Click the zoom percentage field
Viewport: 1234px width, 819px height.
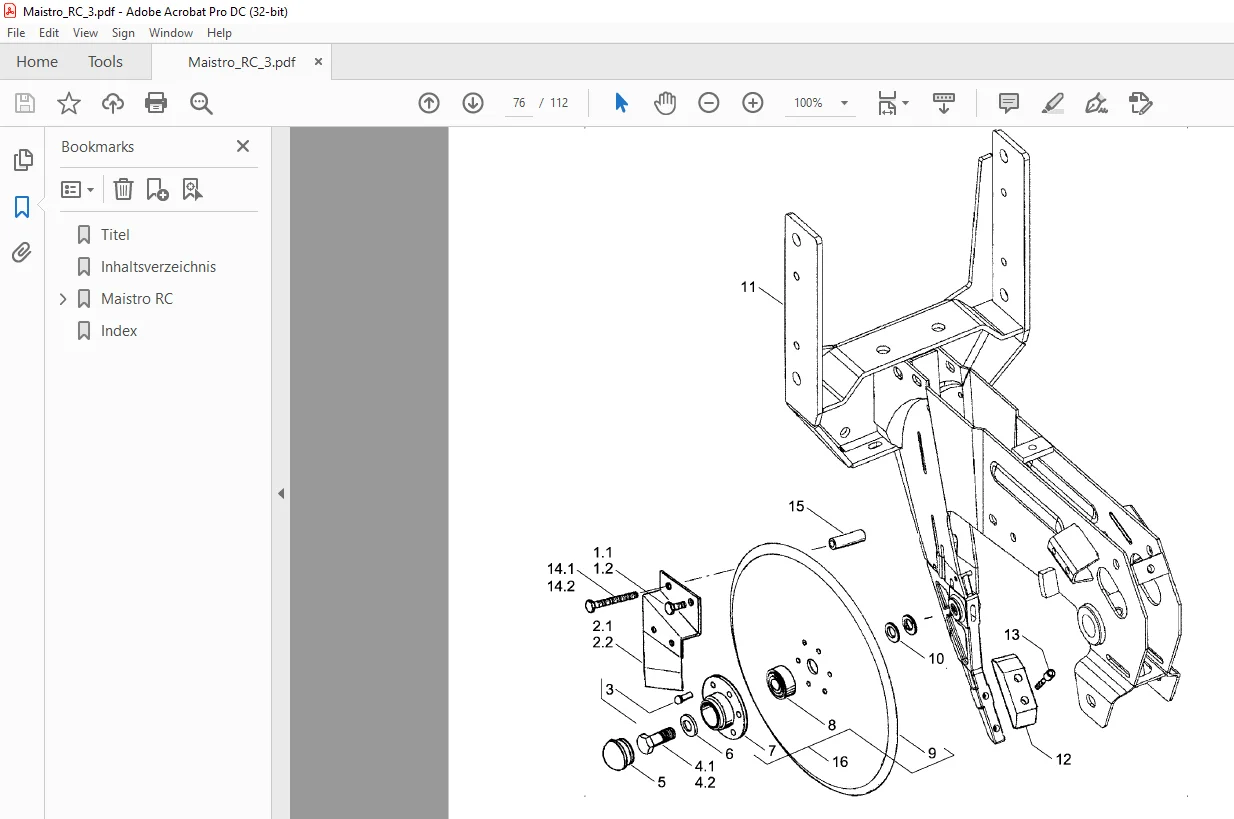click(808, 103)
